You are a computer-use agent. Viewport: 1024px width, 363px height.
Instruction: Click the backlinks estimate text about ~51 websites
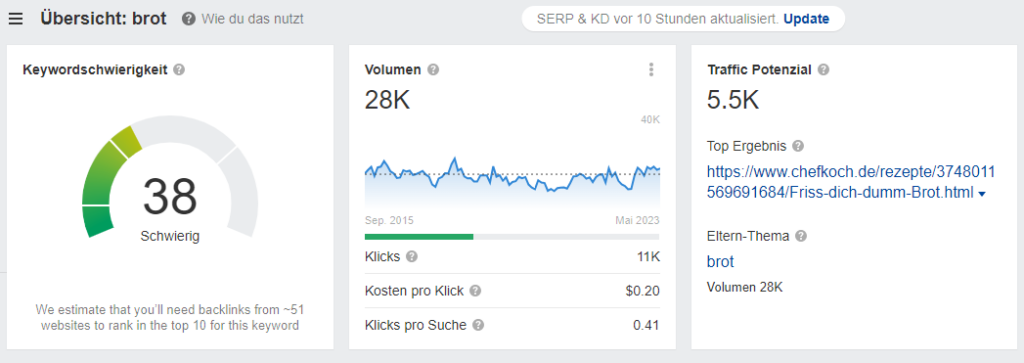click(170, 317)
